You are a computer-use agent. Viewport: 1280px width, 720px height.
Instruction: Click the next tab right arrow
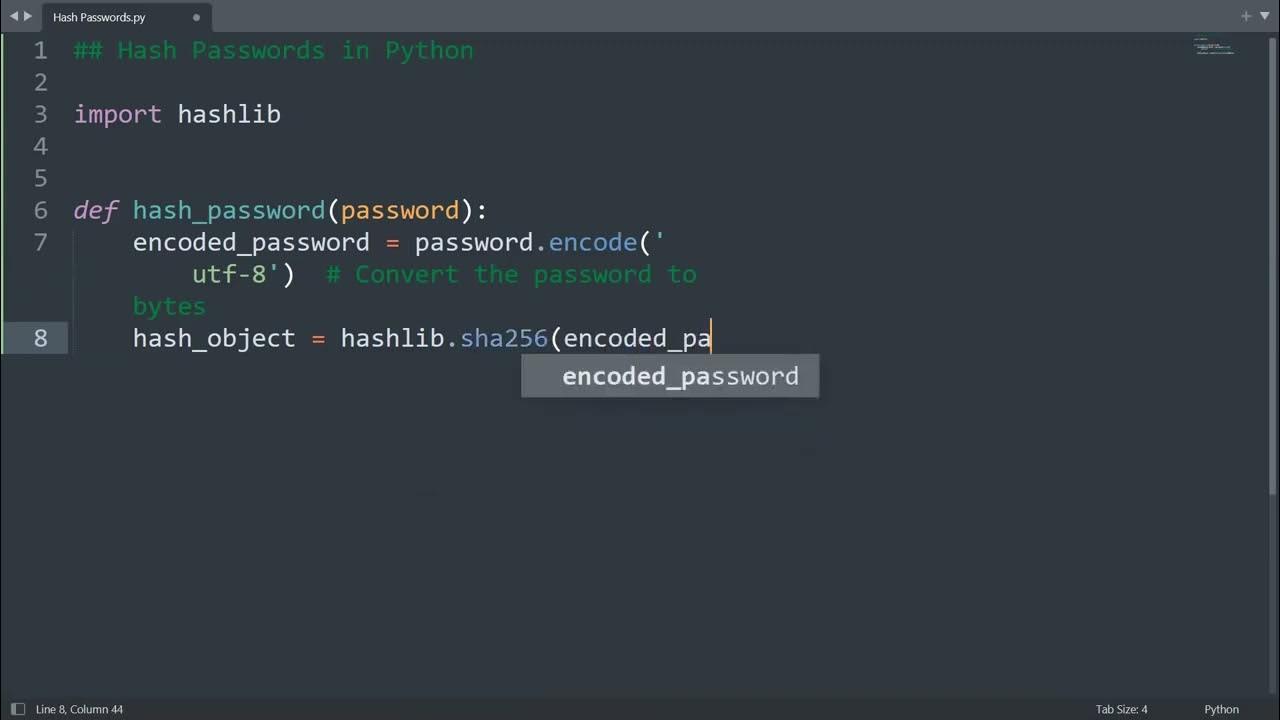(x=27, y=17)
